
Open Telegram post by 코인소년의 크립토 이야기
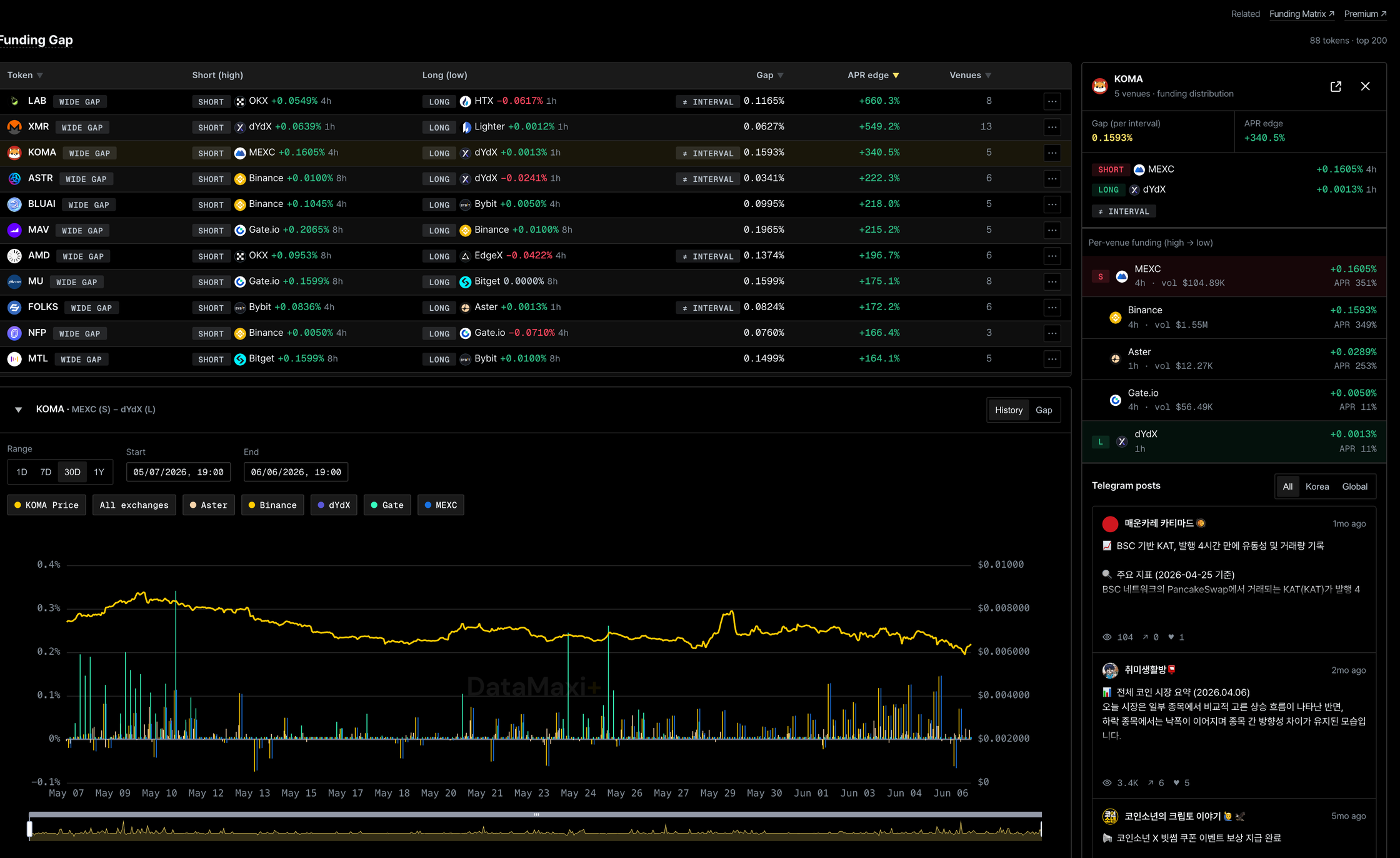tap(1234, 828)
